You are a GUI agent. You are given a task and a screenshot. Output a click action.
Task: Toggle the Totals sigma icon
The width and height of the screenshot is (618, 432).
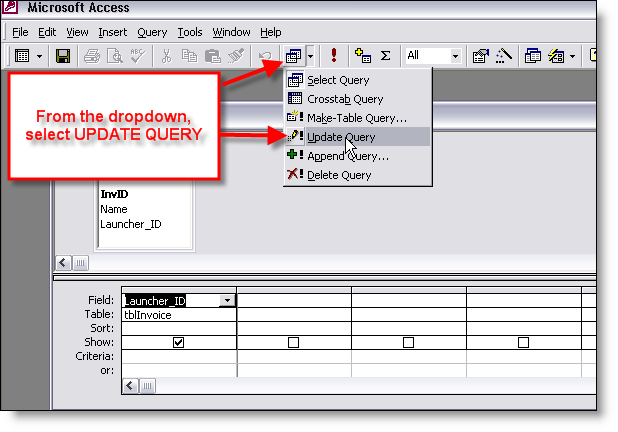coord(385,56)
